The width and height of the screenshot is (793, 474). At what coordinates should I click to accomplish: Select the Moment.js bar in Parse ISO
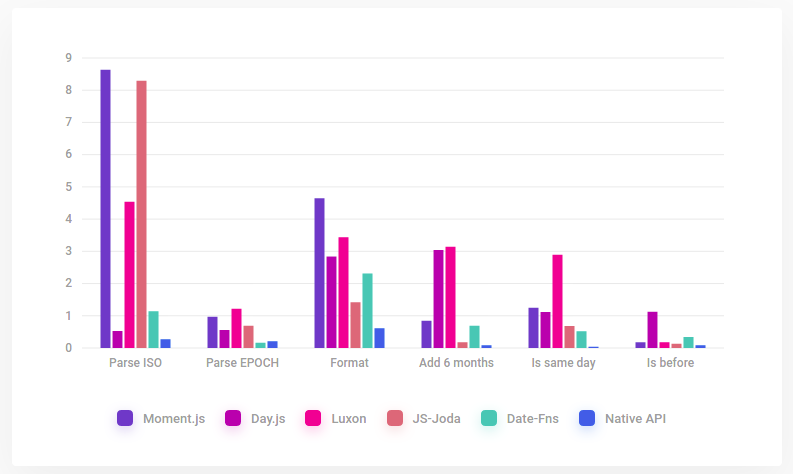tap(105, 209)
